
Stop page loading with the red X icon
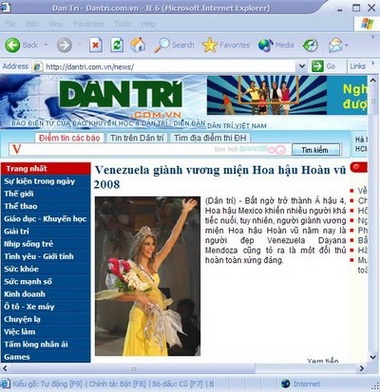[96, 45]
